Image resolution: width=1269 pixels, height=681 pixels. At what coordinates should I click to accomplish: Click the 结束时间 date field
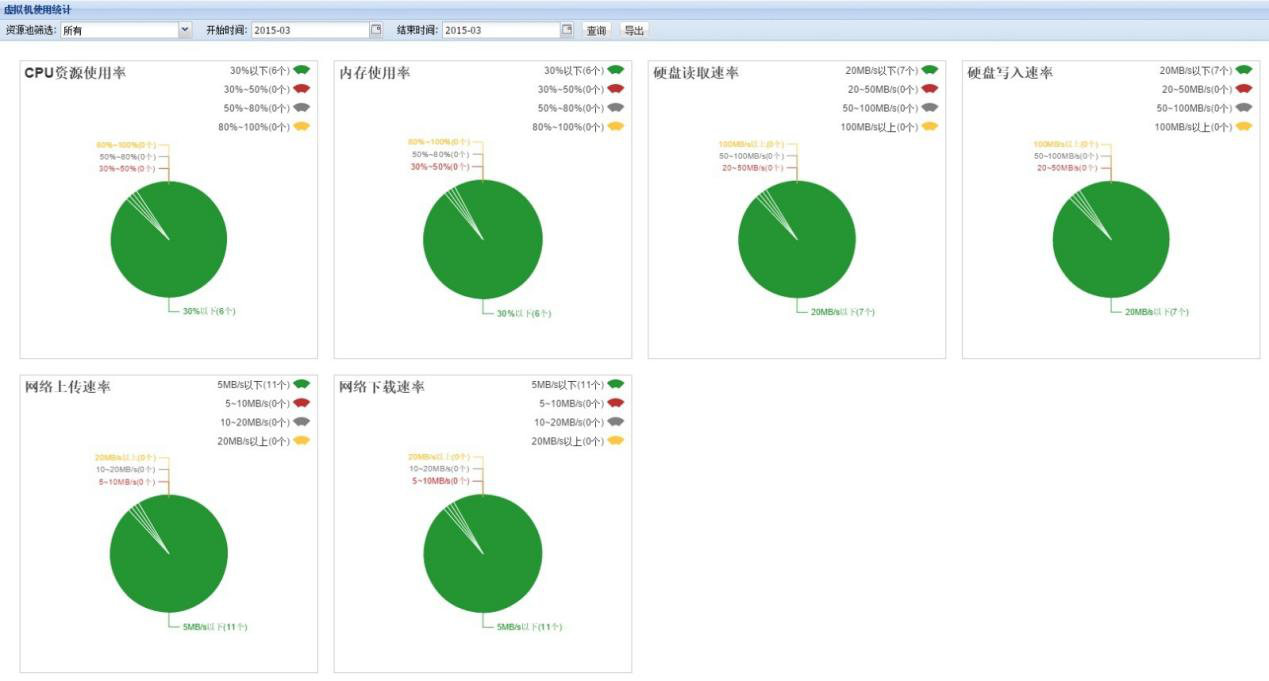click(500, 30)
